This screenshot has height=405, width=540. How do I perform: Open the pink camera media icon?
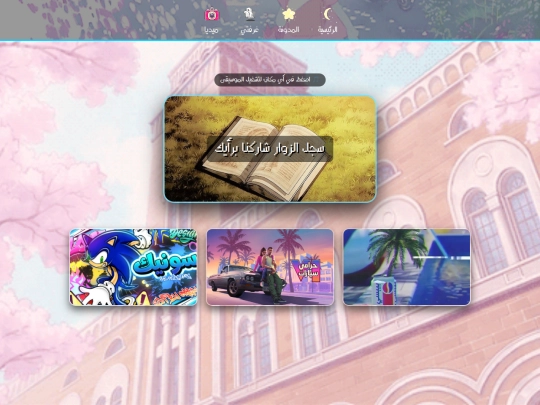click(x=211, y=14)
